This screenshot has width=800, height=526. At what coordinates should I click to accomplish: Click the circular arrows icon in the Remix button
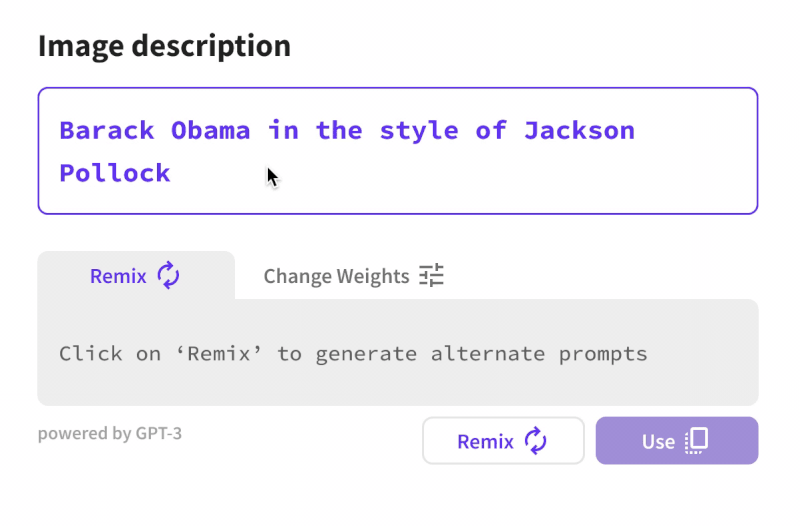(x=536, y=441)
